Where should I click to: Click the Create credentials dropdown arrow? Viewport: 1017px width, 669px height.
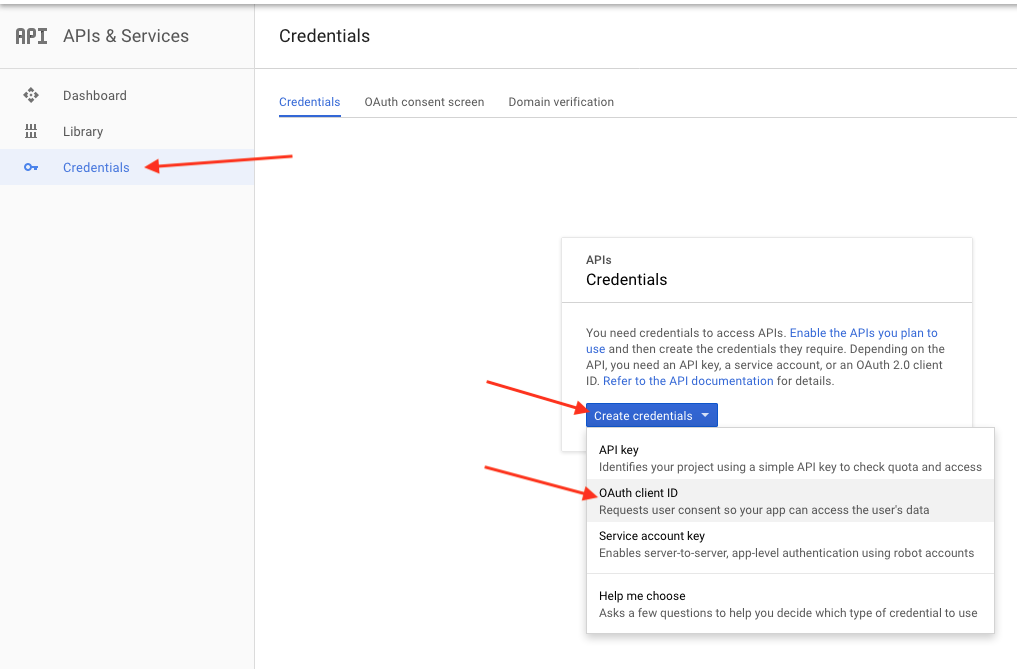click(x=705, y=415)
